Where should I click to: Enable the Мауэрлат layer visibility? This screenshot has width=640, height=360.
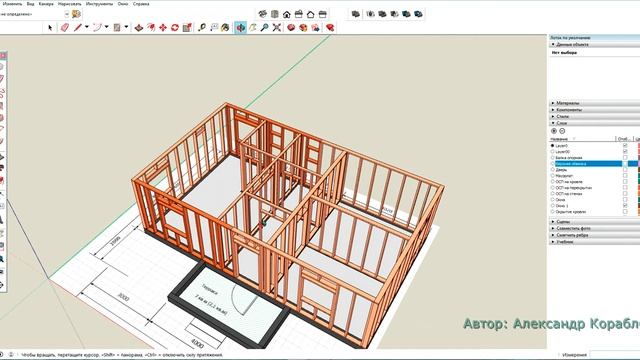point(625,176)
